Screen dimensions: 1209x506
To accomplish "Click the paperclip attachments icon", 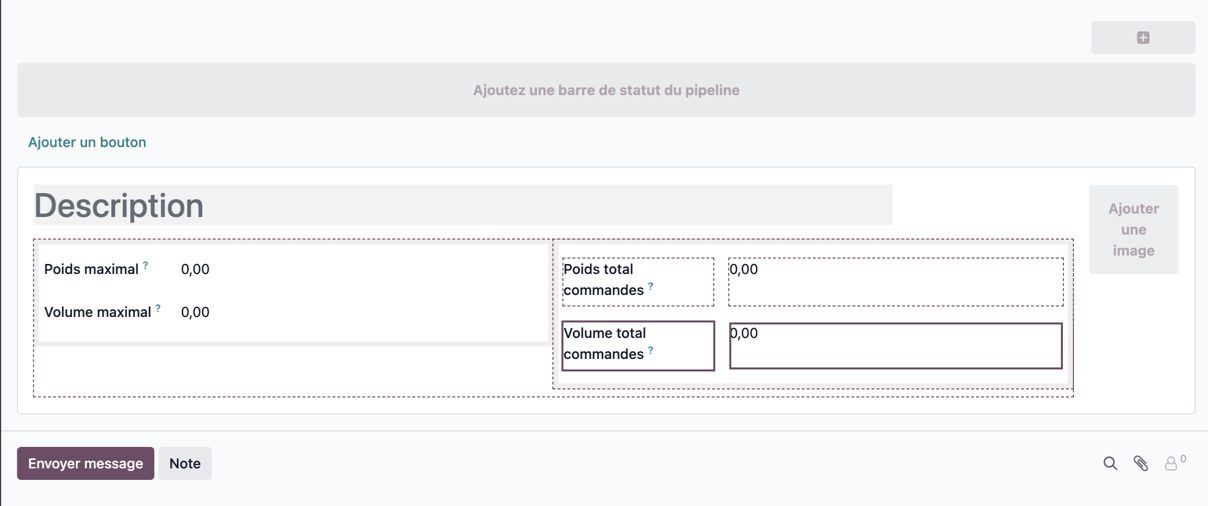I will tap(1141, 463).
